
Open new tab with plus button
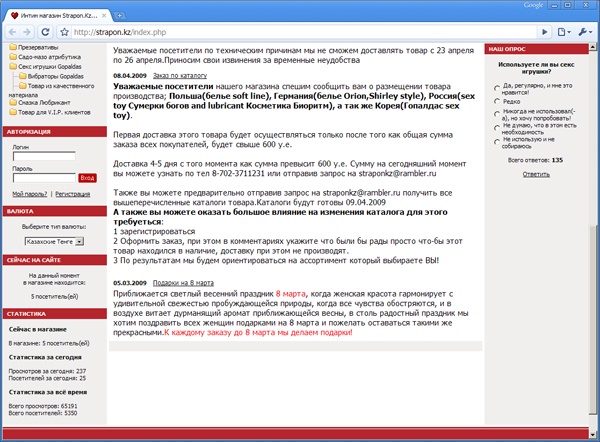(x=119, y=16)
